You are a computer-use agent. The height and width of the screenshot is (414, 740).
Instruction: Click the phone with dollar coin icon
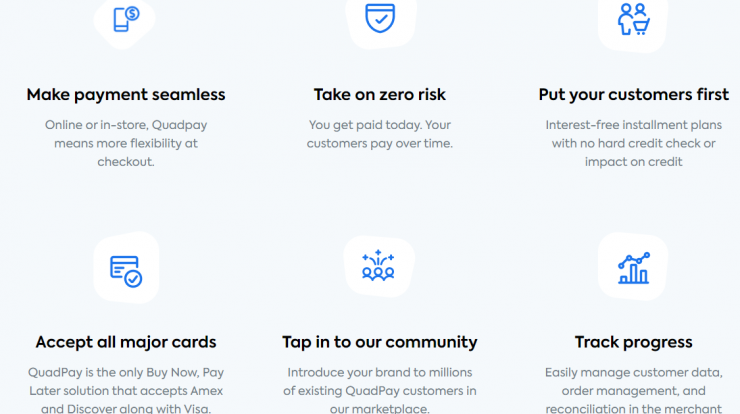click(126, 19)
